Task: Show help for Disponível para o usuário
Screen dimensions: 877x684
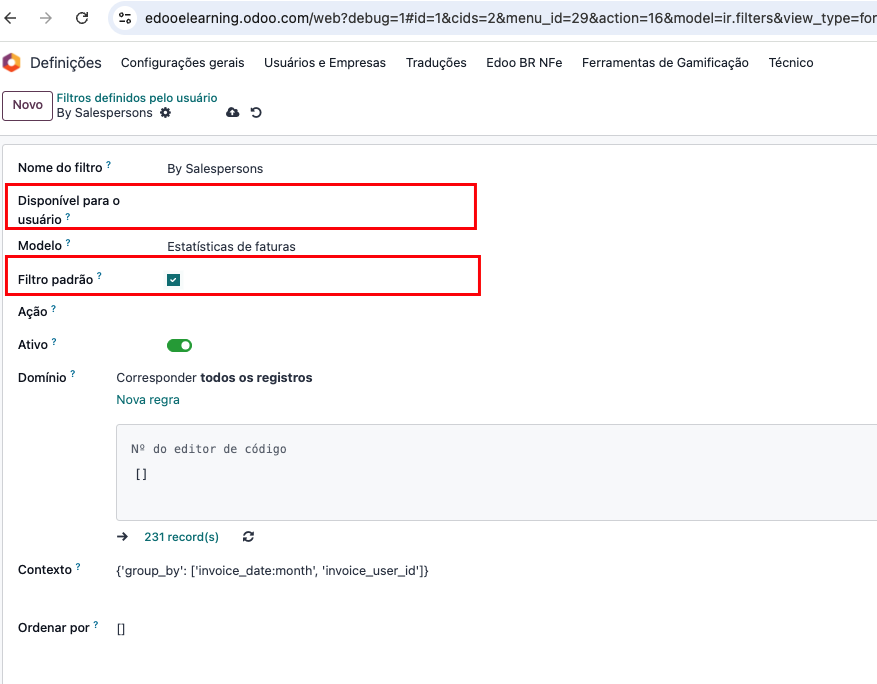Action: [x=68, y=216]
